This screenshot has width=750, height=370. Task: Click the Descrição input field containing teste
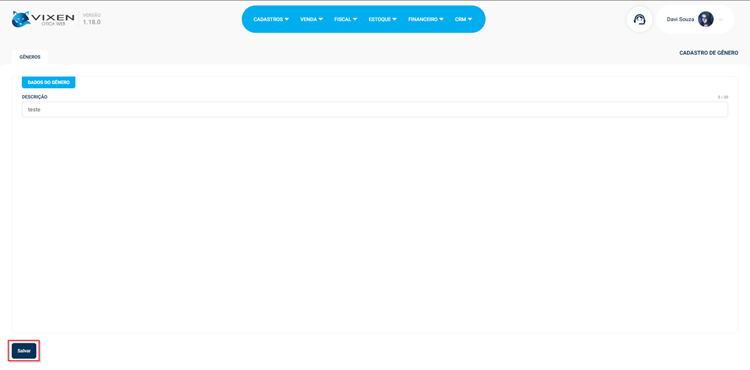(375, 109)
